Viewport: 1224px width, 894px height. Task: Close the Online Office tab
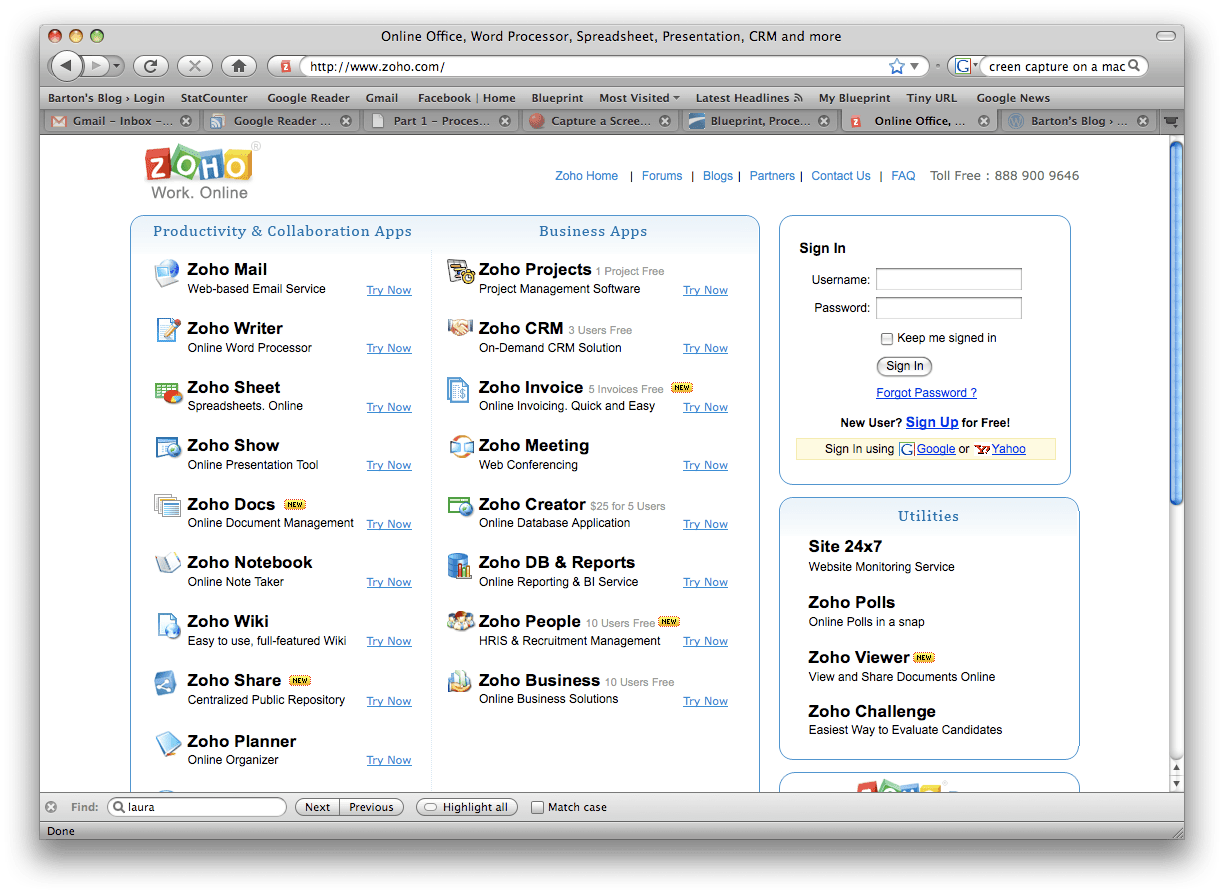pos(984,121)
